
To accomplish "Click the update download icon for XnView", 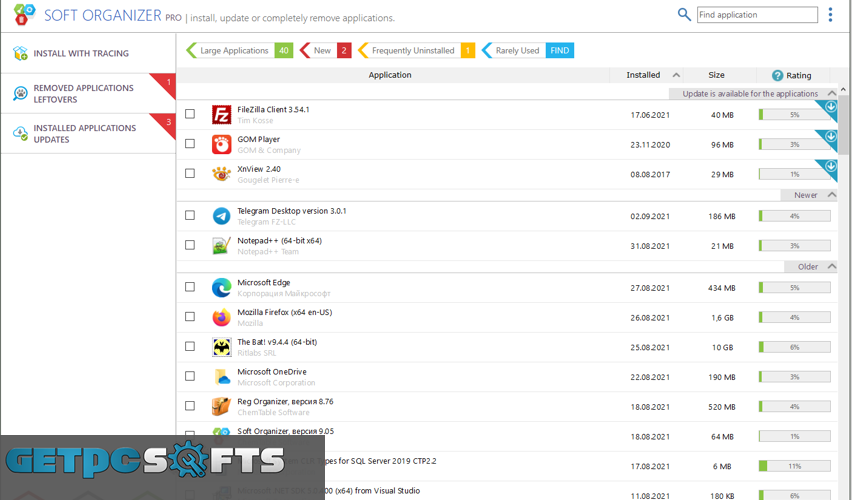I will point(830,166).
